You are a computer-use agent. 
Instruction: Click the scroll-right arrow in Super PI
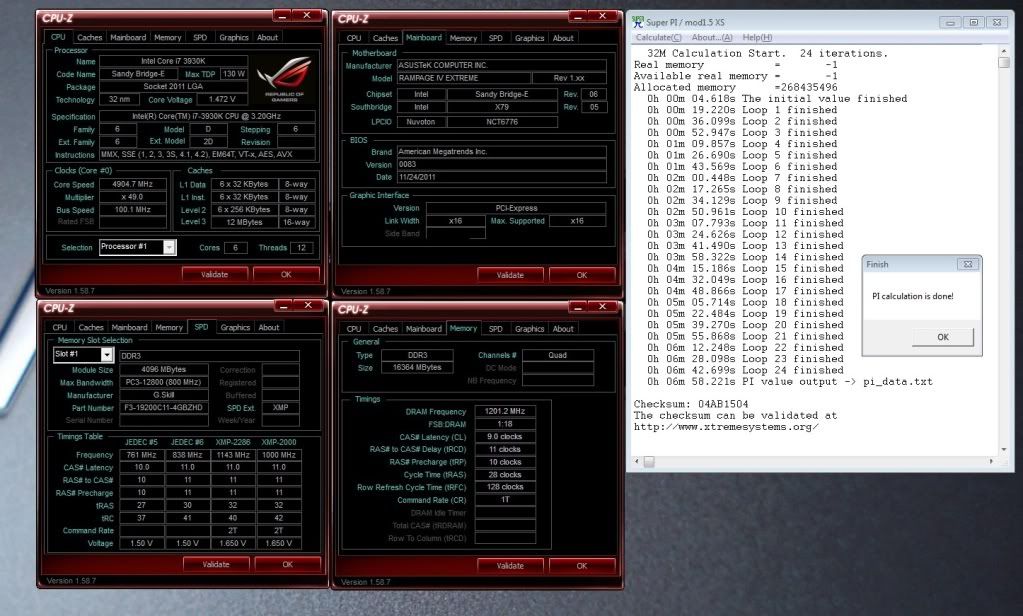tap(991, 461)
